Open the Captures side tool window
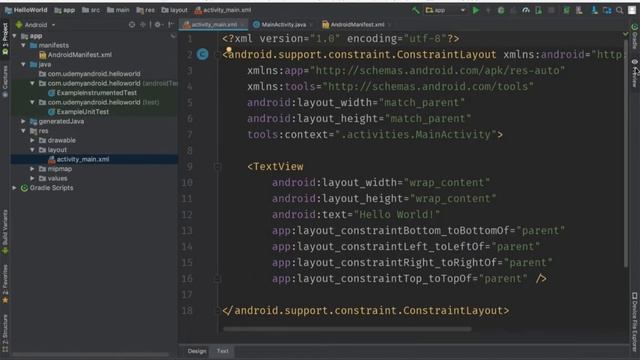 (x=5, y=81)
